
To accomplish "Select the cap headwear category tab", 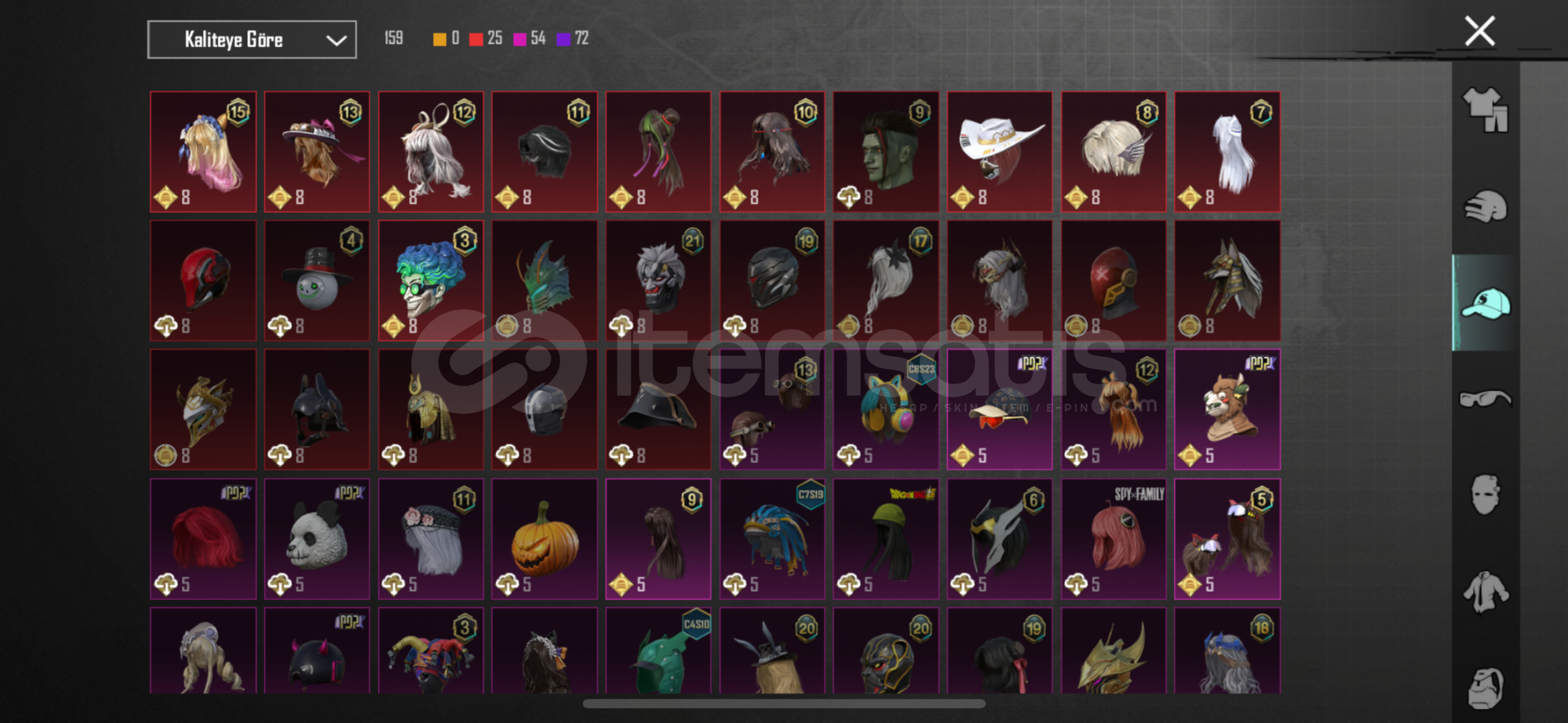I will tap(1486, 303).
